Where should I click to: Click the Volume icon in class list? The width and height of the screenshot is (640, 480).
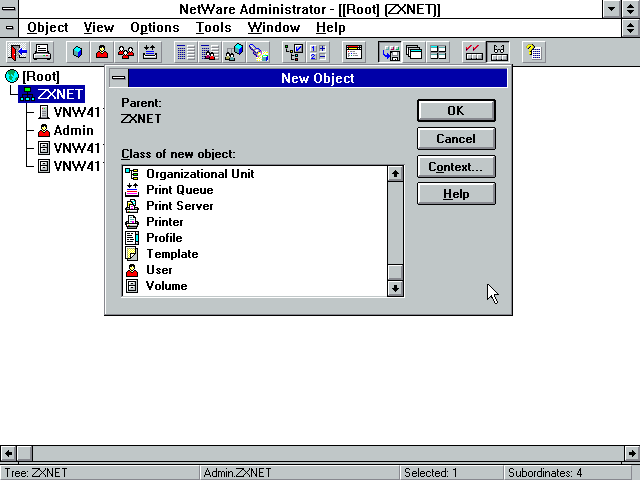(x=132, y=286)
